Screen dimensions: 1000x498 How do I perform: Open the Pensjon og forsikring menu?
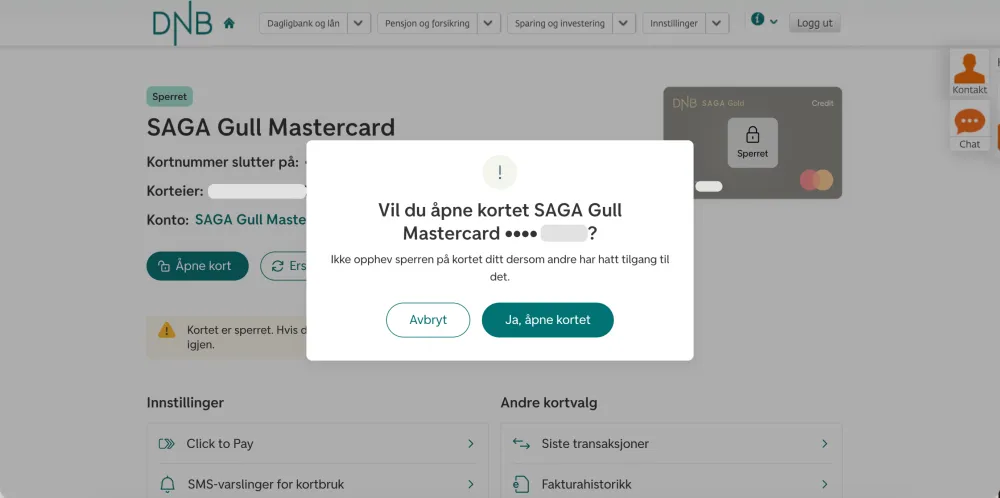[x=427, y=23]
